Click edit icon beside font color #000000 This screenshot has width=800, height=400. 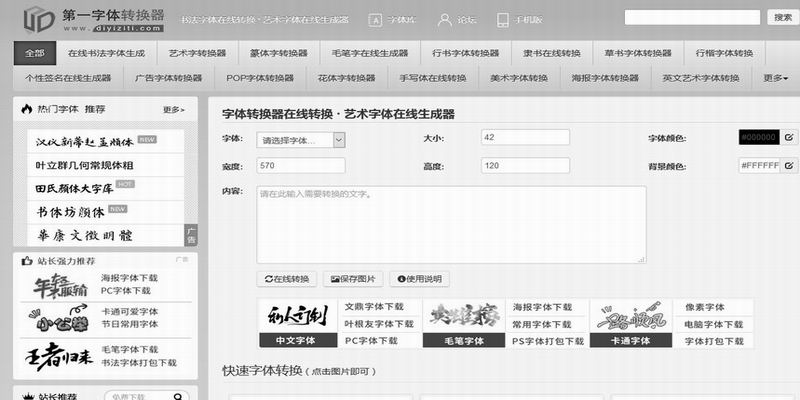[x=789, y=137]
